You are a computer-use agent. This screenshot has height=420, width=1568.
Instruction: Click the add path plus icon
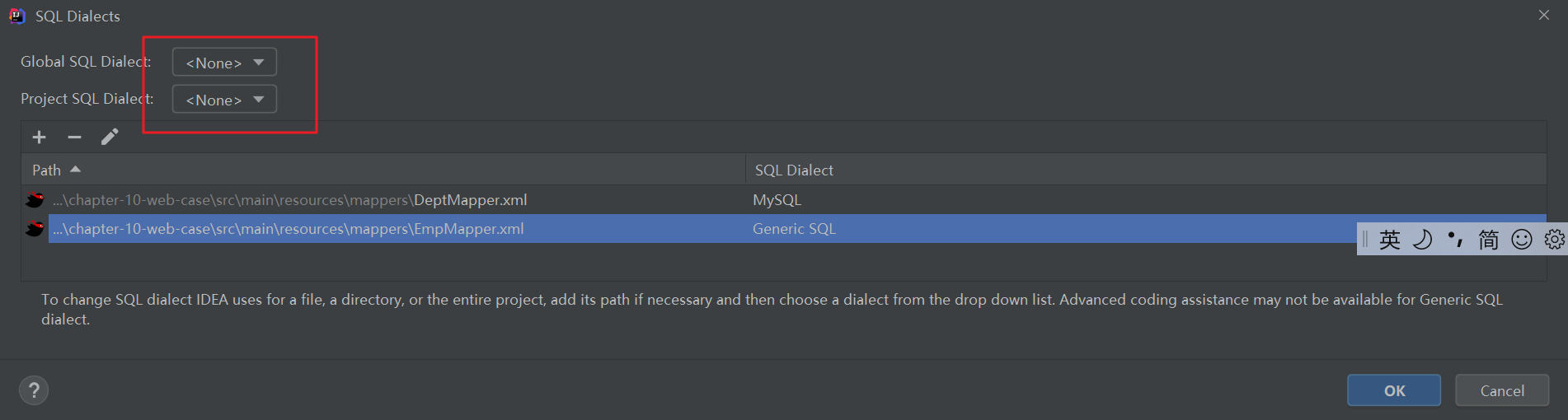[x=39, y=137]
